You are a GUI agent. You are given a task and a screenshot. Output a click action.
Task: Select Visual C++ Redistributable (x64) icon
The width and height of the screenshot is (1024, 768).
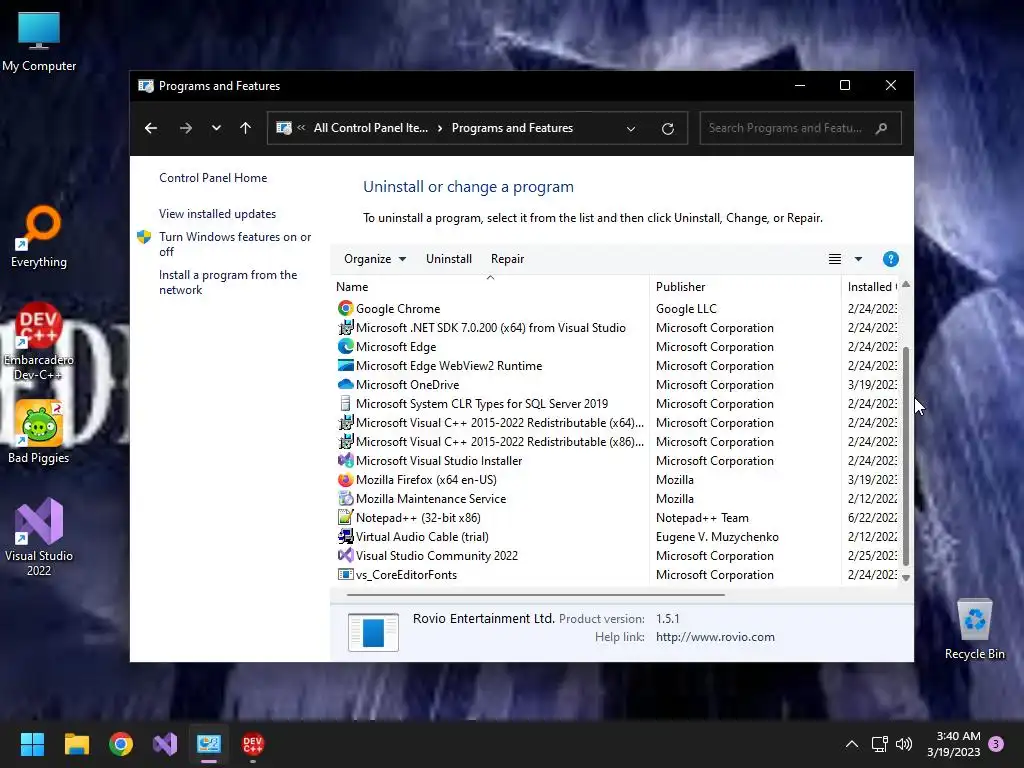[x=345, y=422]
